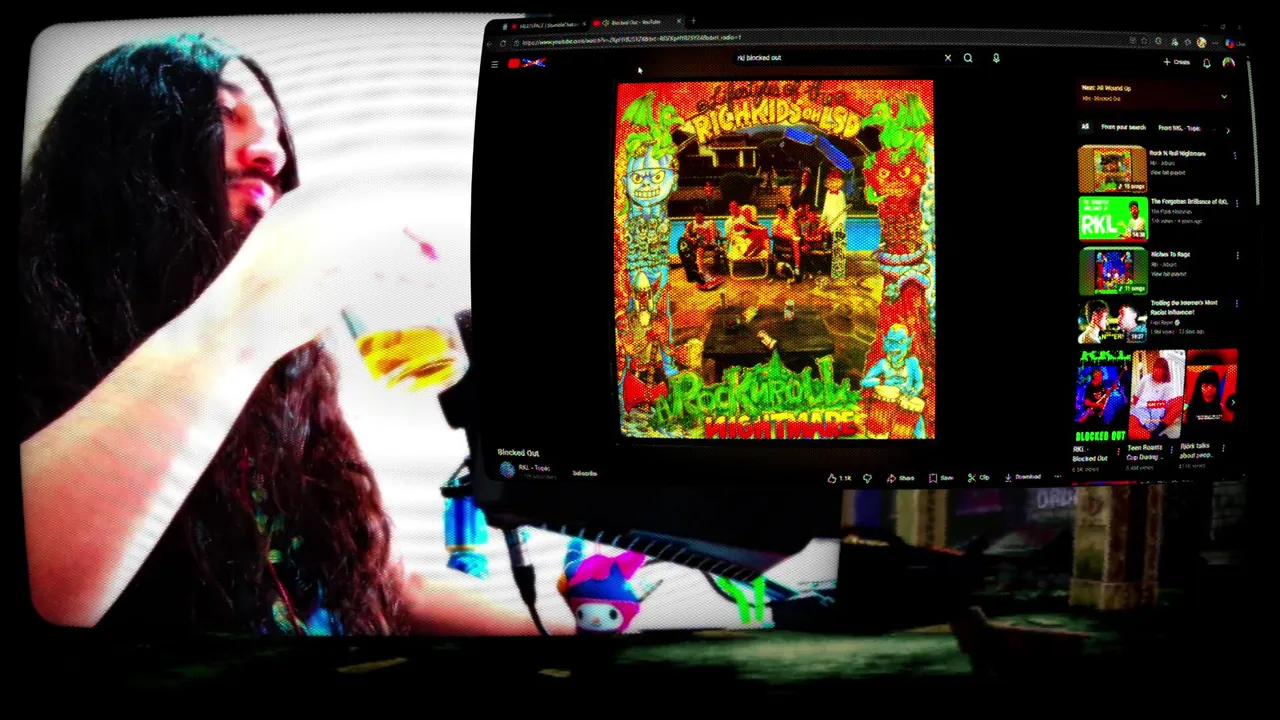This screenshot has width=1280, height=720.
Task: Expand the Next: All Wound Up mix panel
Action: point(1224,97)
